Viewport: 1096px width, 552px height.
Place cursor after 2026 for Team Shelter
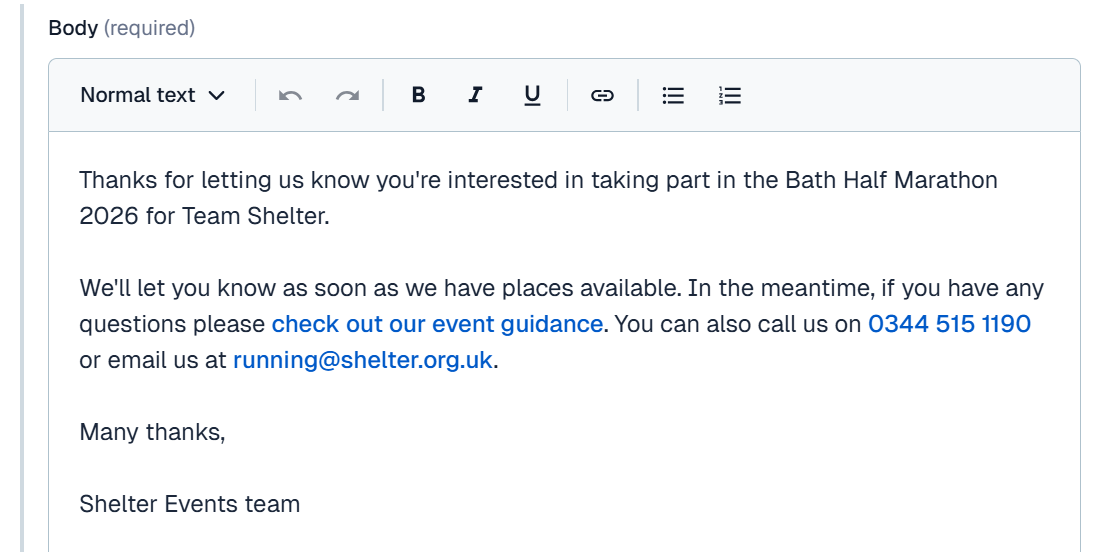pos(331,216)
